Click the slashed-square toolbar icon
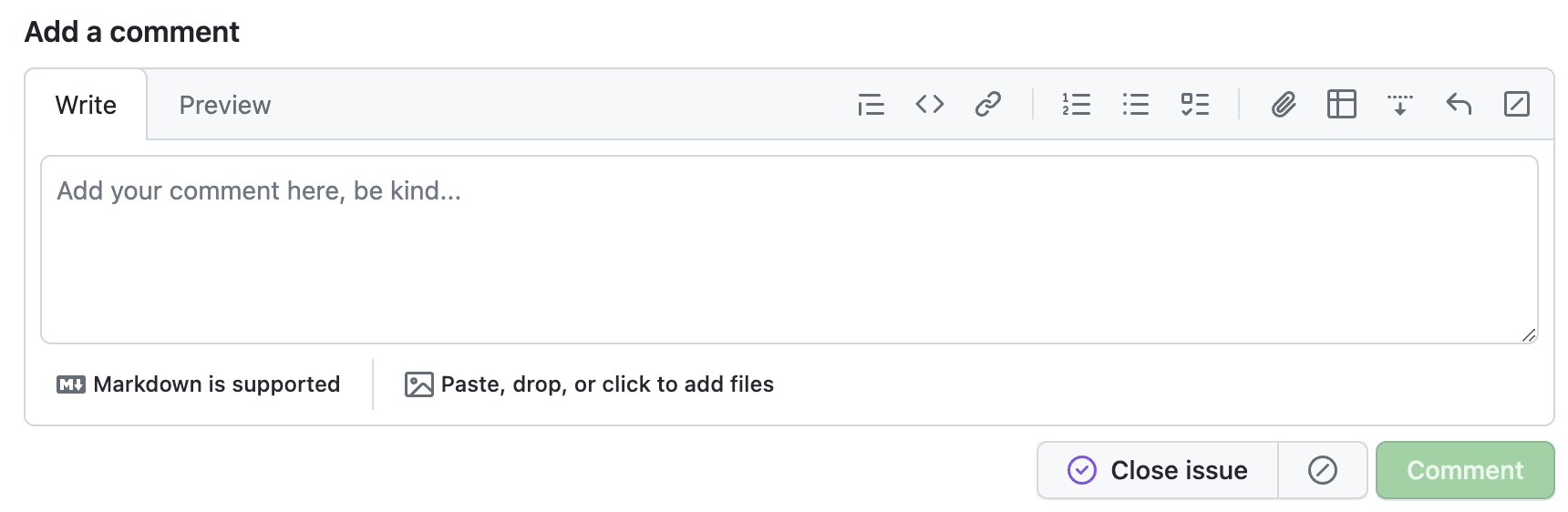This screenshot has height=512, width=1568. 1516,105
